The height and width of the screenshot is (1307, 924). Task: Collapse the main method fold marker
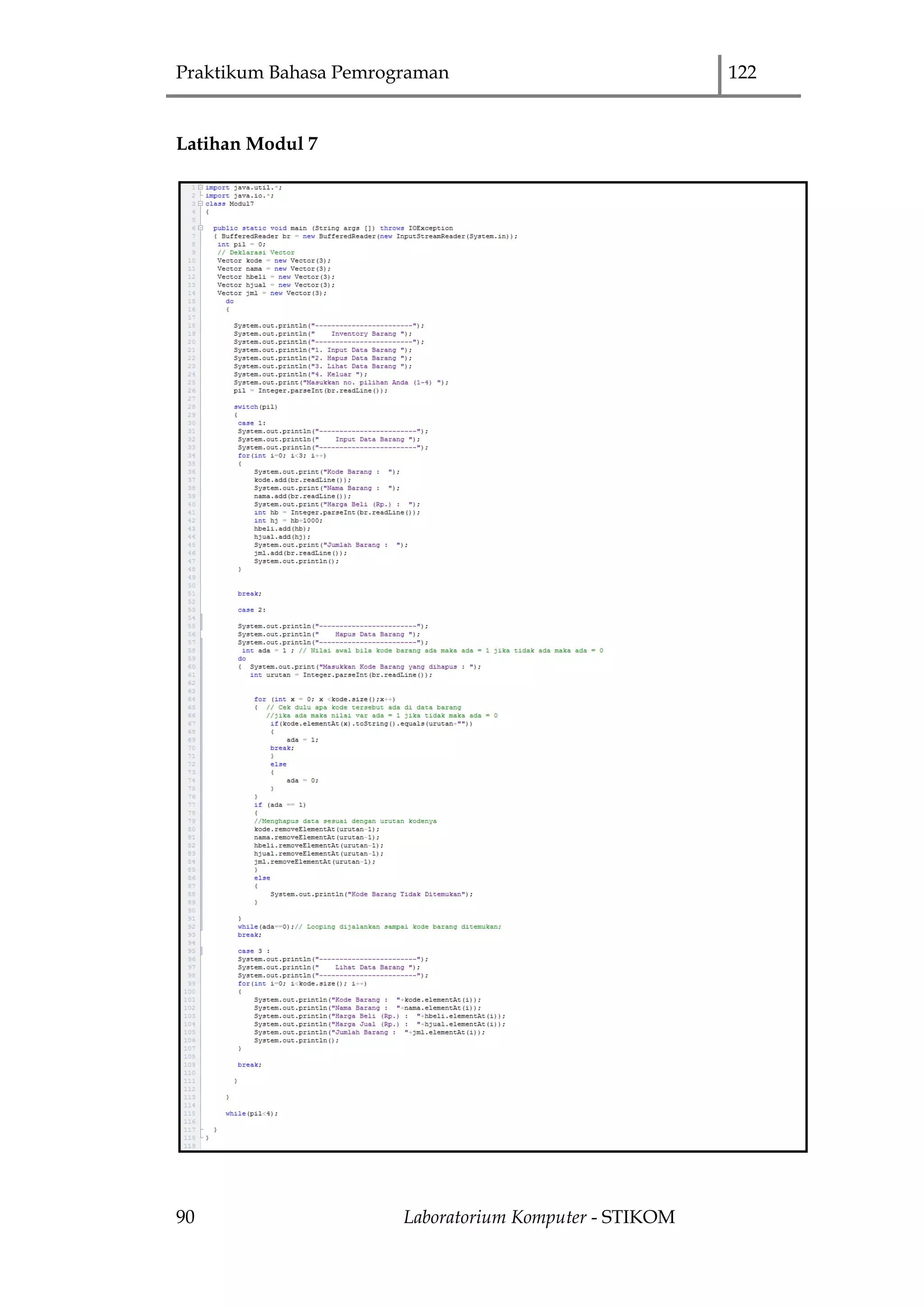point(200,228)
